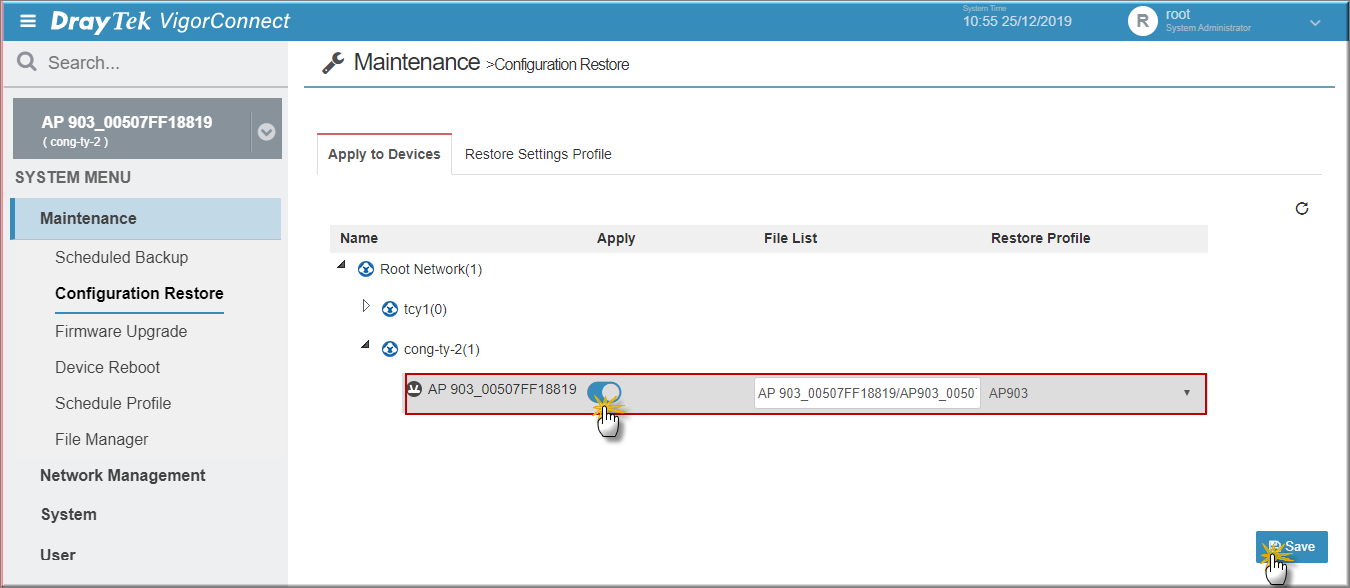Click the Maintenance wrench icon
The image size is (1350, 588).
point(333,63)
